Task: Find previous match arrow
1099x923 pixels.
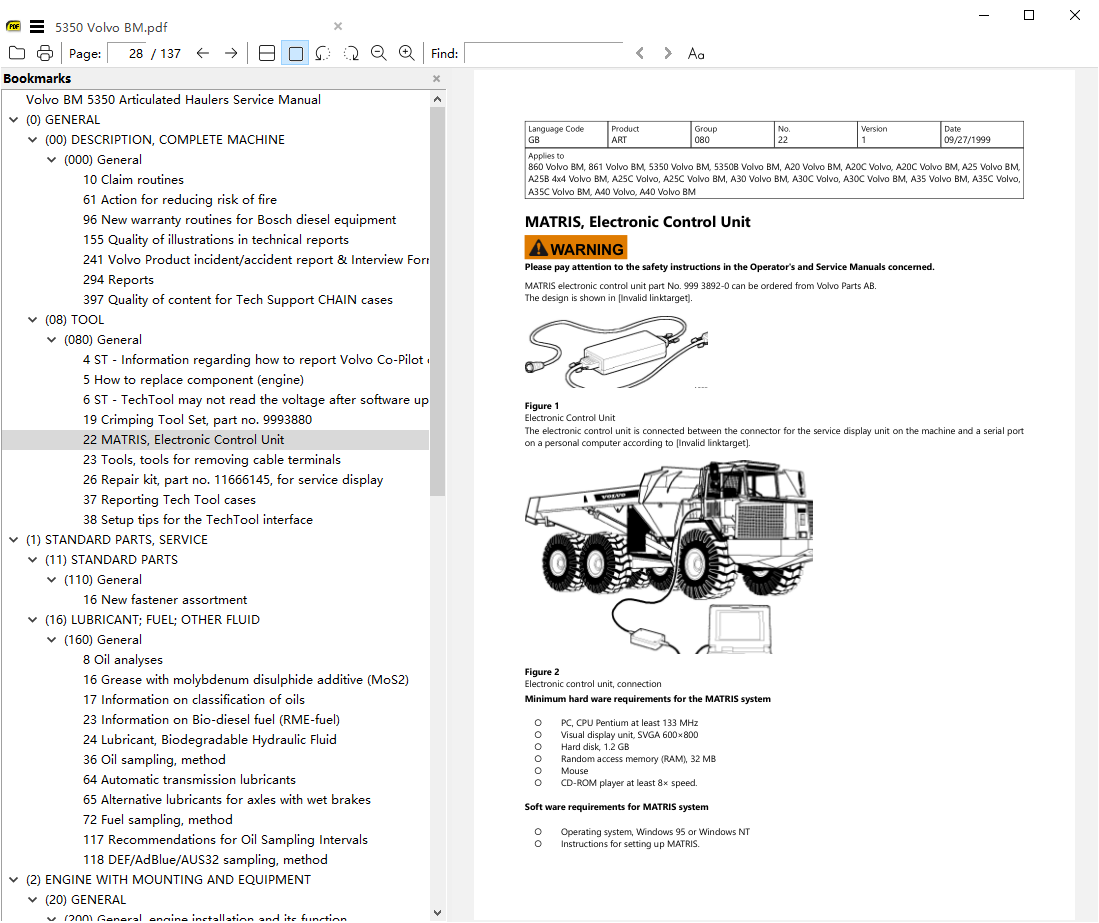Action: [x=640, y=53]
